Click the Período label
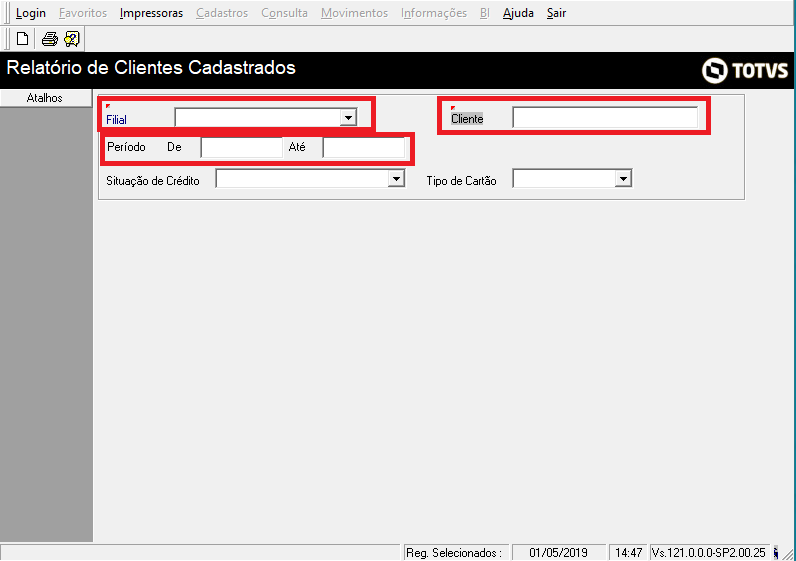796x561 pixels. (126, 147)
